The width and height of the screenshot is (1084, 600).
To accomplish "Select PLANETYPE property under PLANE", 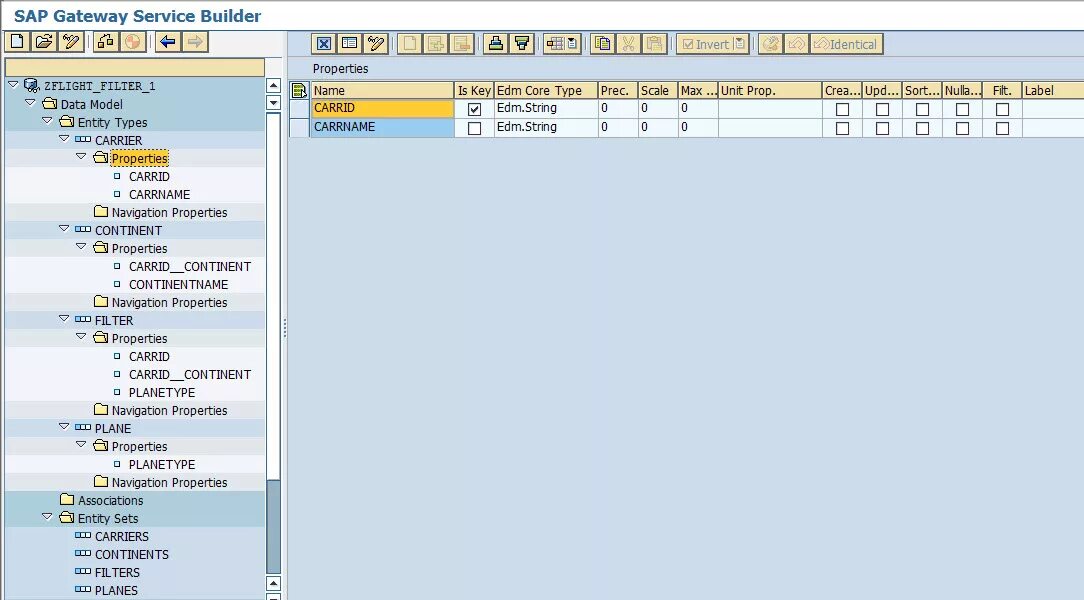I will (162, 465).
